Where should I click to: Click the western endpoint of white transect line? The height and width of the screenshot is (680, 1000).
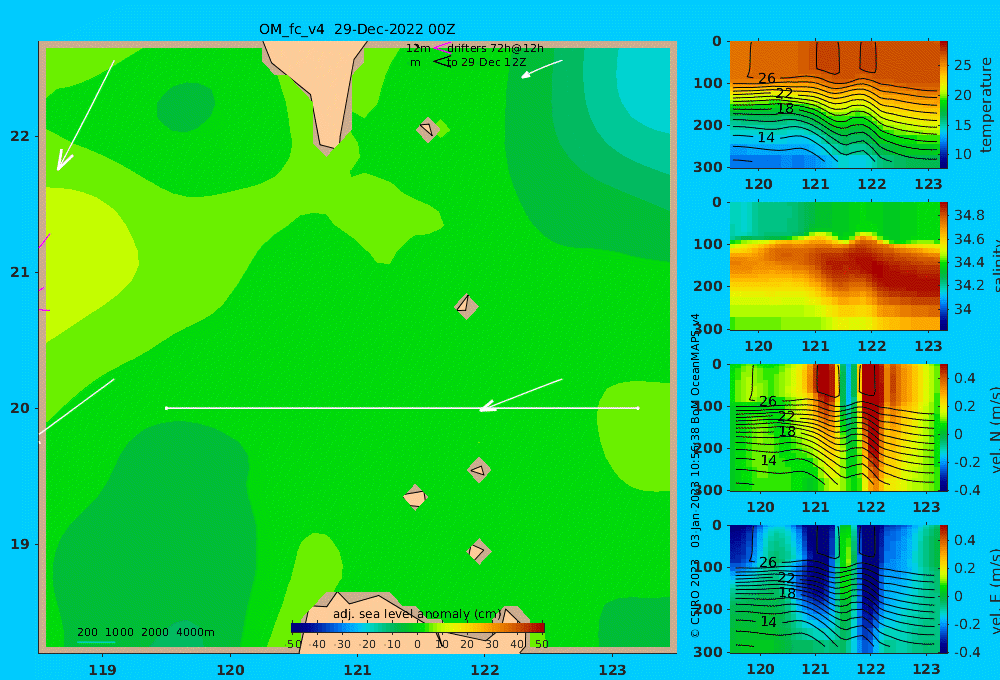(x=166, y=408)
